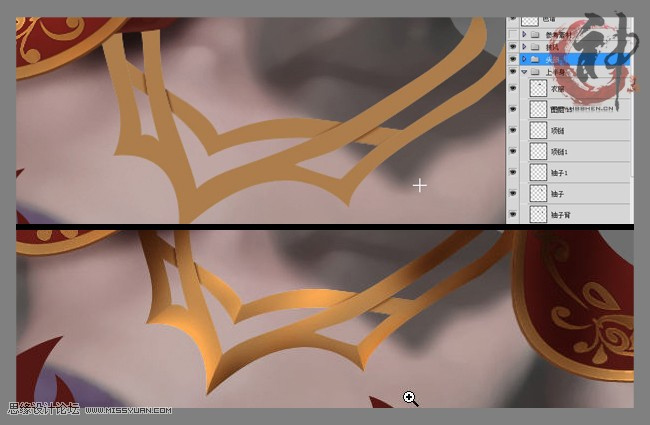
Task: Toggle visibility of the 袖子1 layer
Action: 513,172
